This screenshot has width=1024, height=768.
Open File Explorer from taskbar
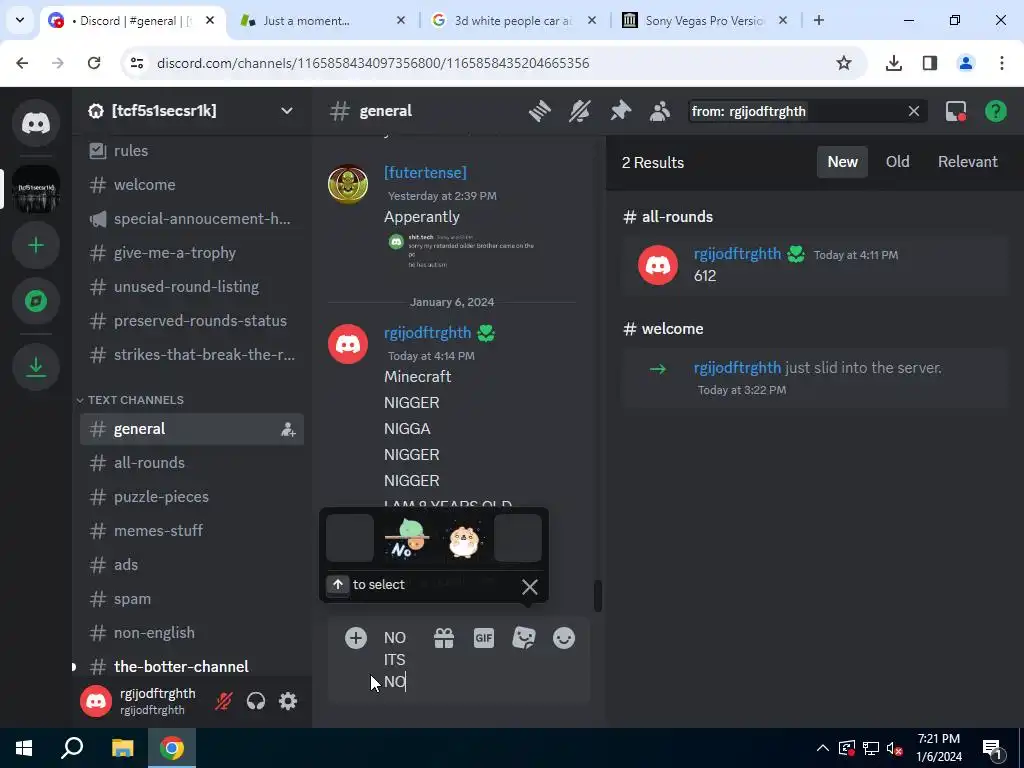122,748
